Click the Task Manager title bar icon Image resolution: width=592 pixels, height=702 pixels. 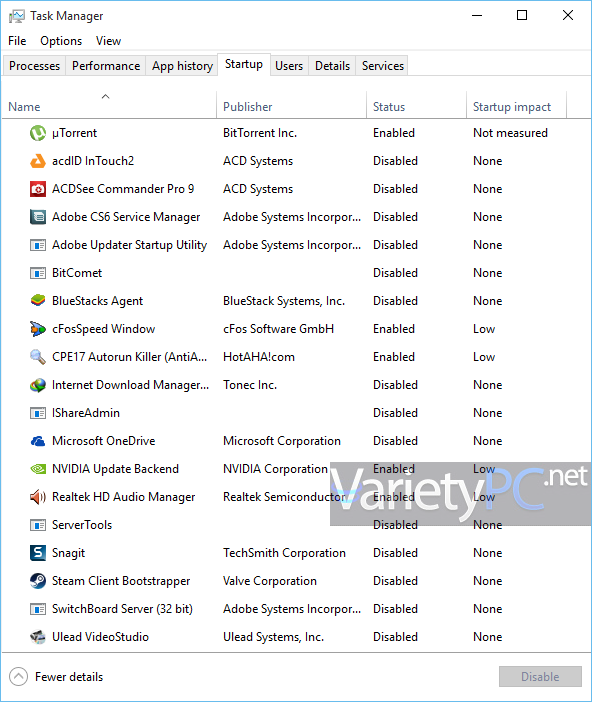[x=17, y=16]
